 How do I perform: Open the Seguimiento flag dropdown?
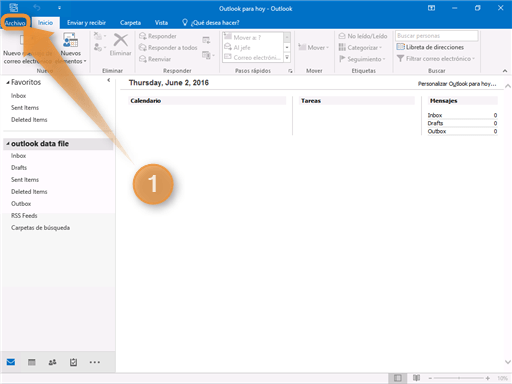362,59
